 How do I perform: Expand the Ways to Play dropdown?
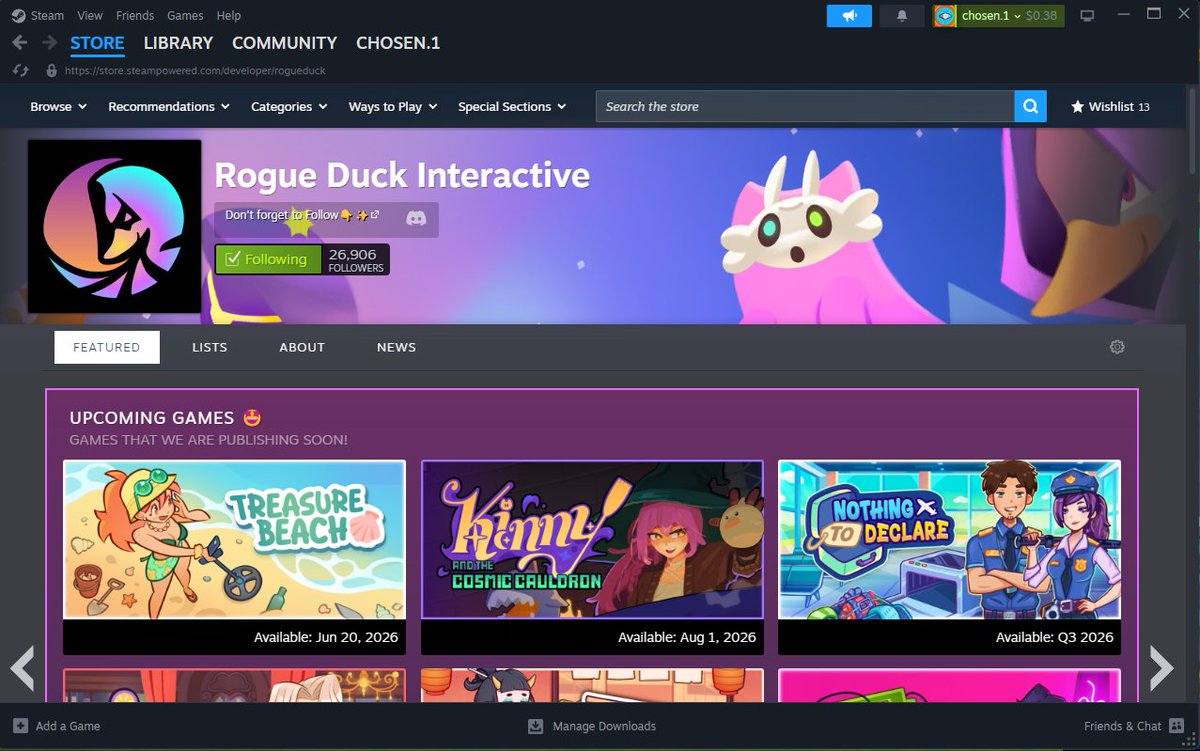[393, 106]
